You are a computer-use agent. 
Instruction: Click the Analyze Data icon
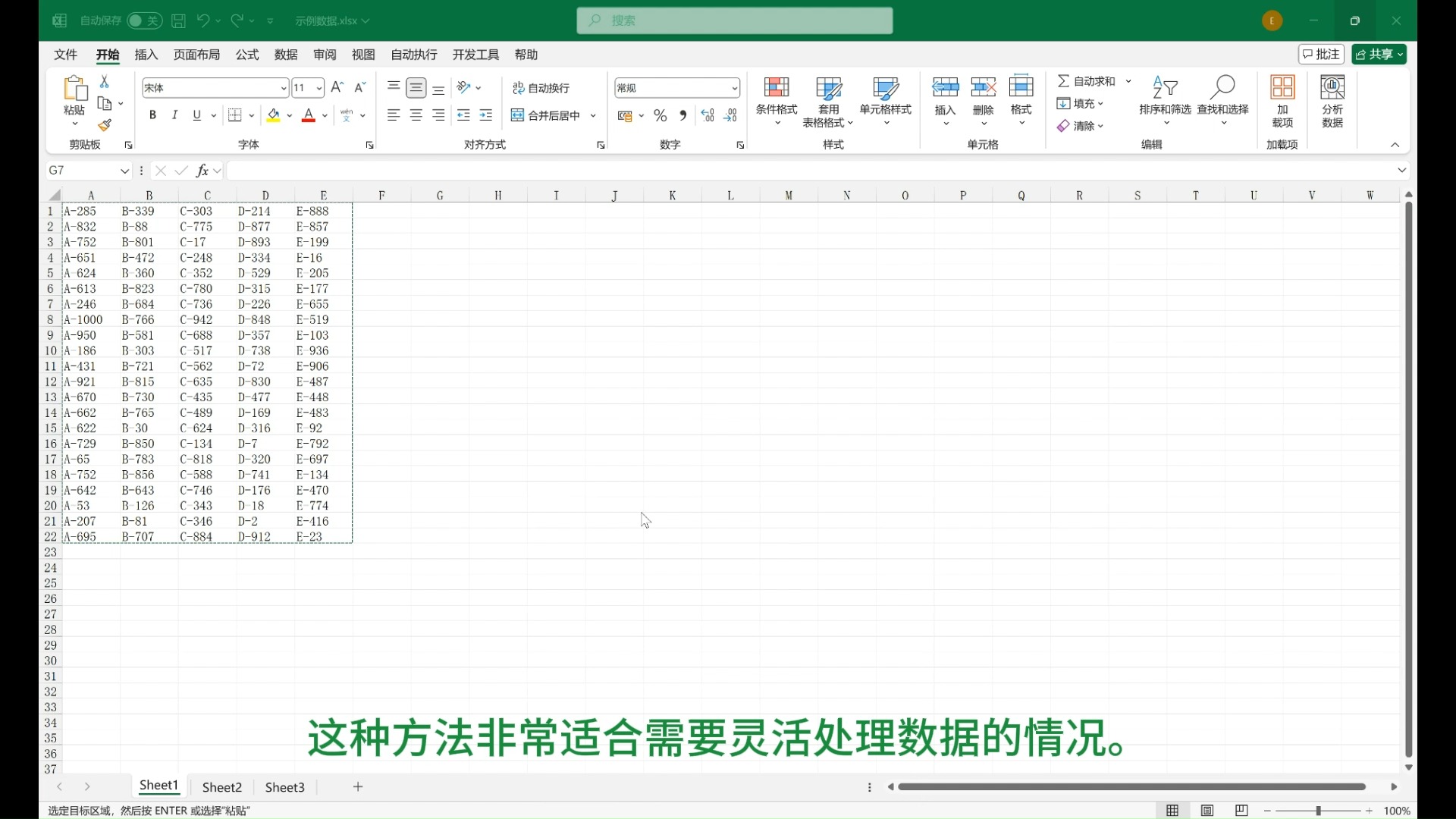point(1332,87)
